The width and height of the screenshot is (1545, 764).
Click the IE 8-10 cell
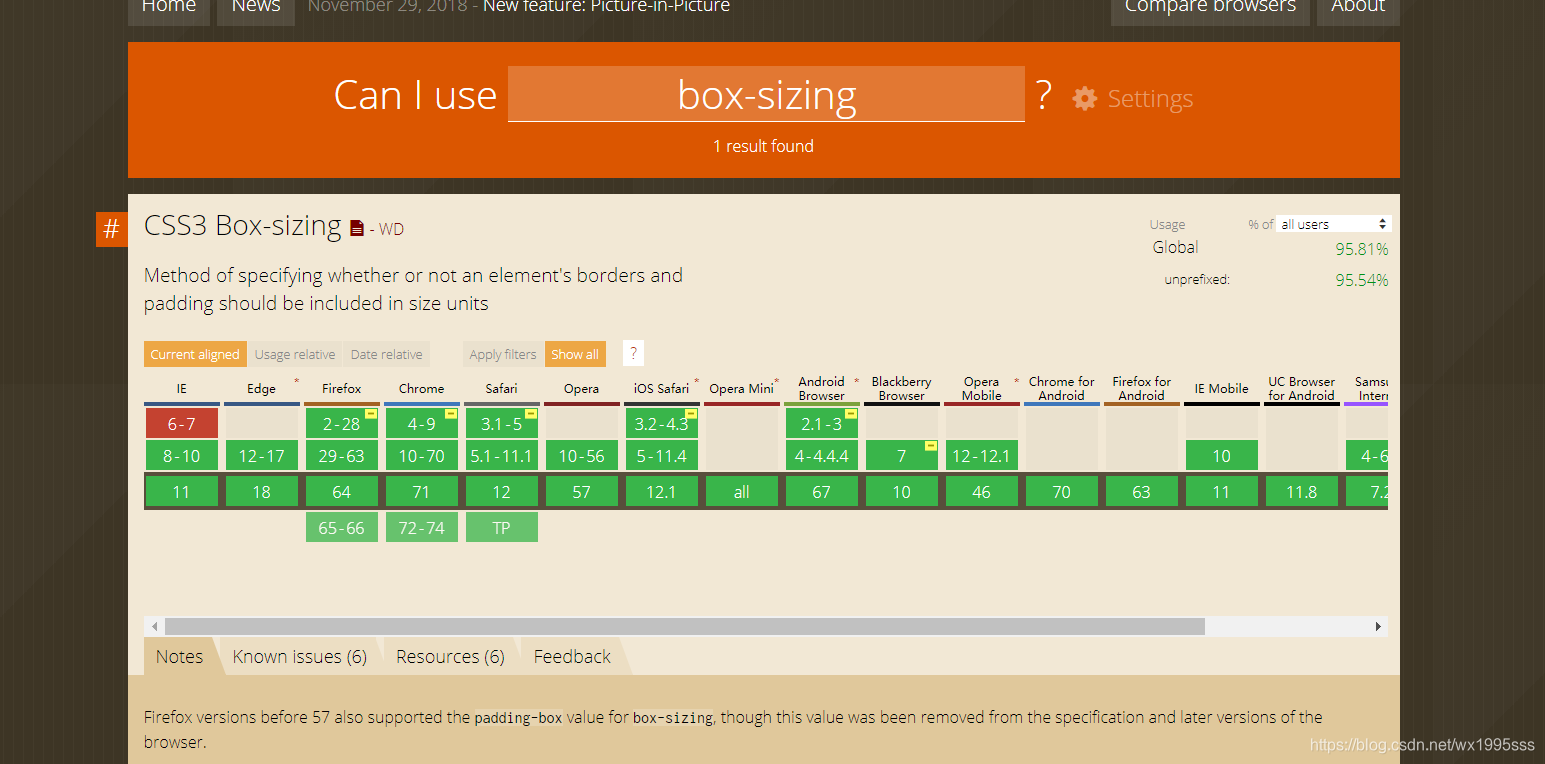coord(182,455)
